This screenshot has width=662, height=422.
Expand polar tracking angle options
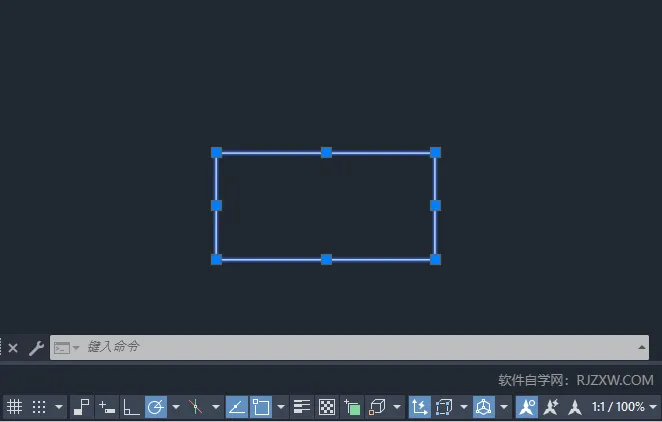tap(176, 407)
